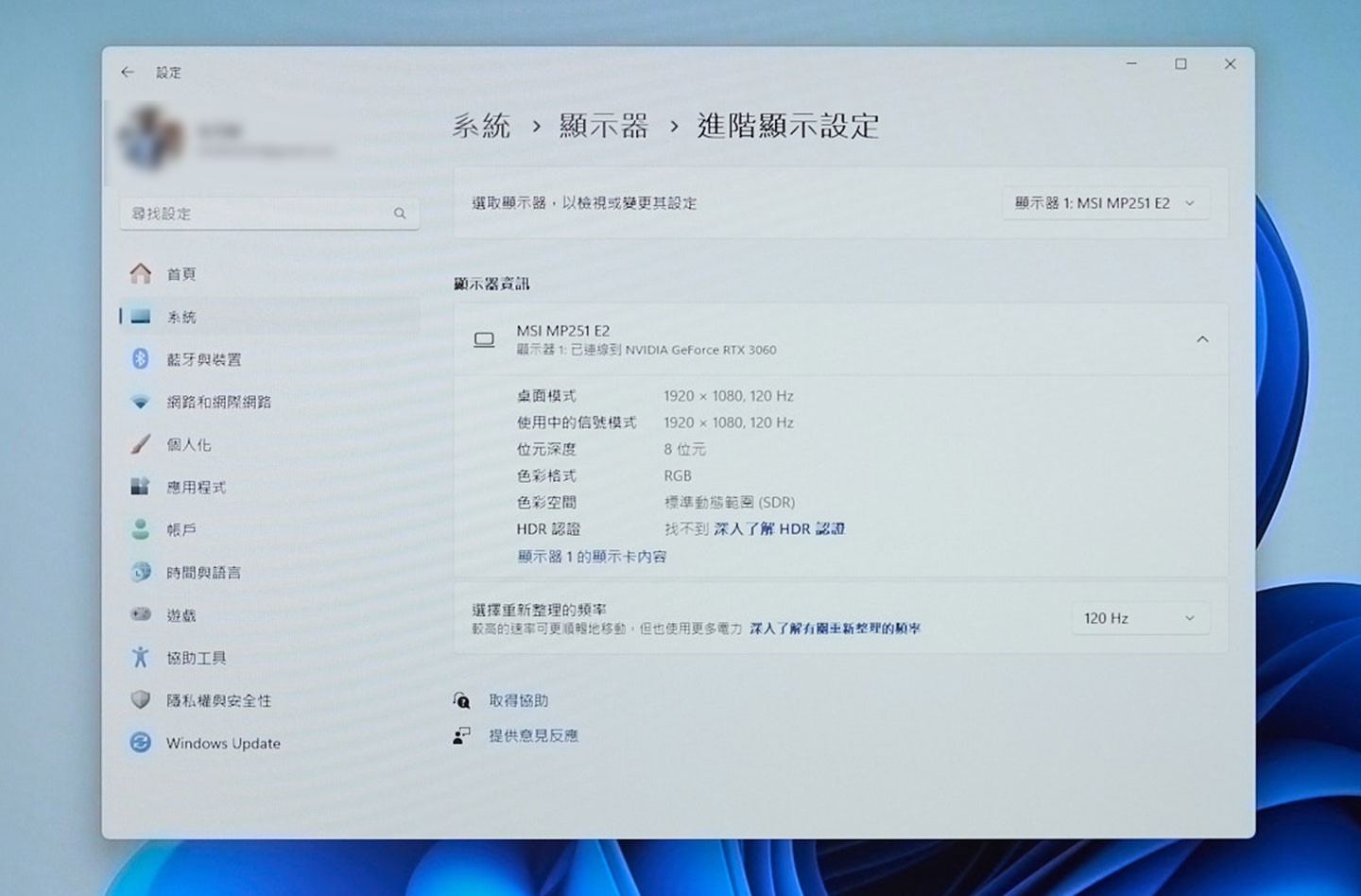Click 顯示器 in the breadcrumb
This screenshot has width=1361, height=896.
tap(604, 126)
